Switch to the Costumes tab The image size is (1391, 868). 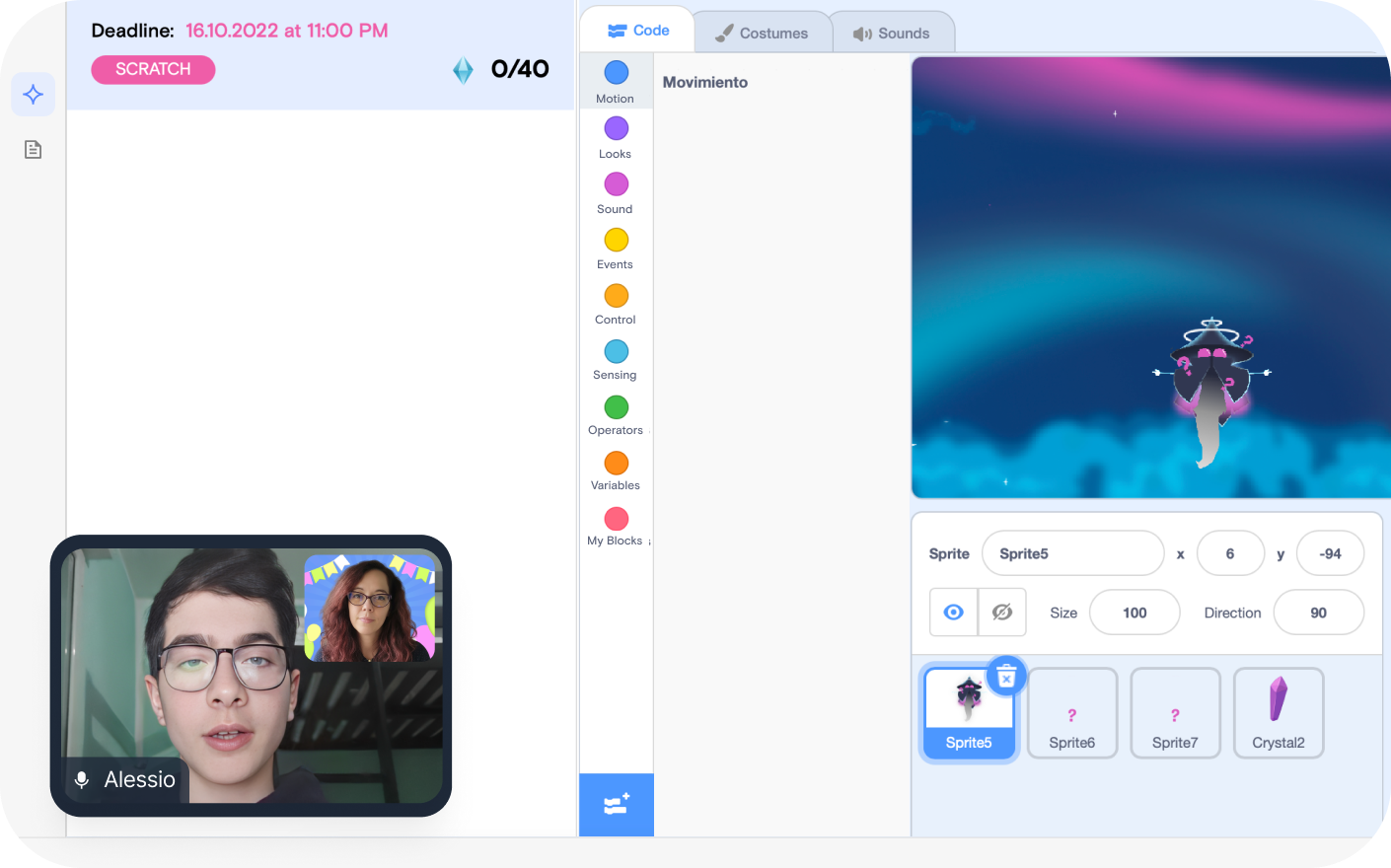click(762, 34)
